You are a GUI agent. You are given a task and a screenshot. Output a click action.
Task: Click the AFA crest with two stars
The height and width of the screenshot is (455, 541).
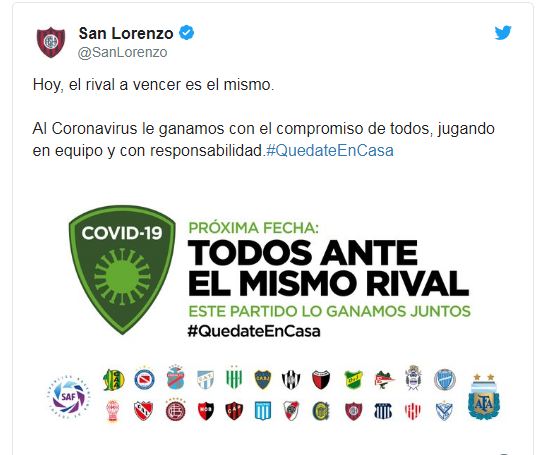tap(484, 396)
